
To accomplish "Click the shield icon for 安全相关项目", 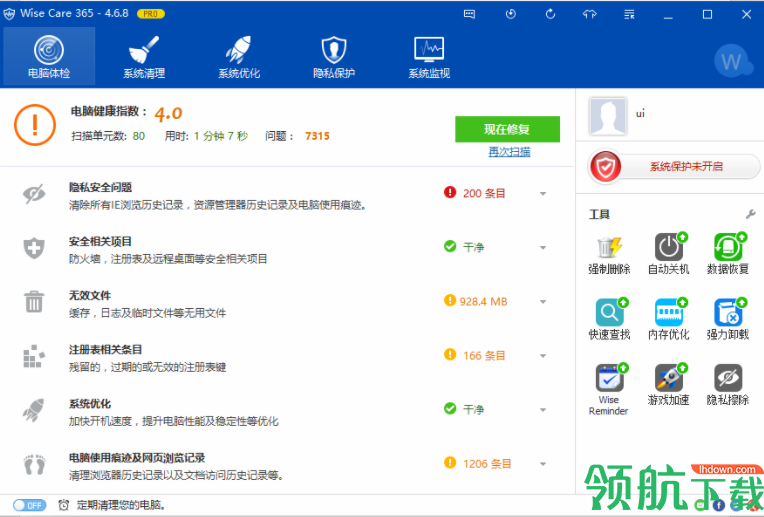I will pyautogui.click(x=34, y=248).
